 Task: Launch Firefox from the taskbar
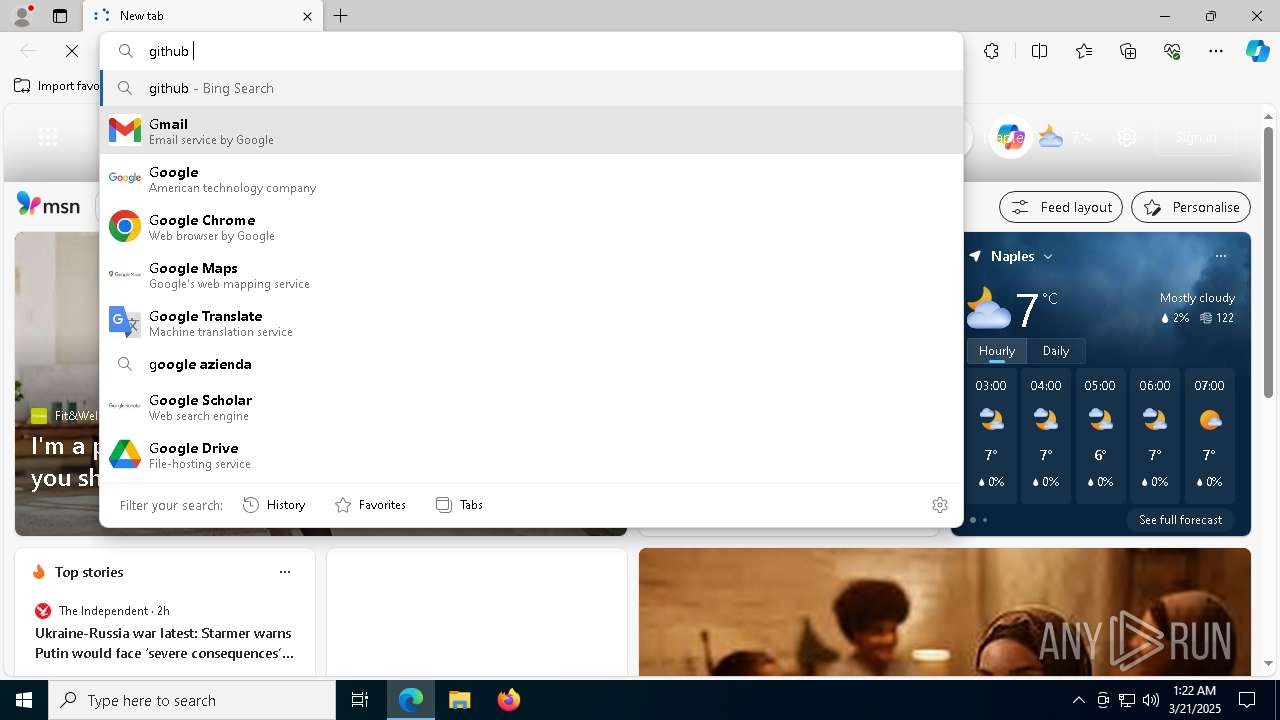point(508,700)
